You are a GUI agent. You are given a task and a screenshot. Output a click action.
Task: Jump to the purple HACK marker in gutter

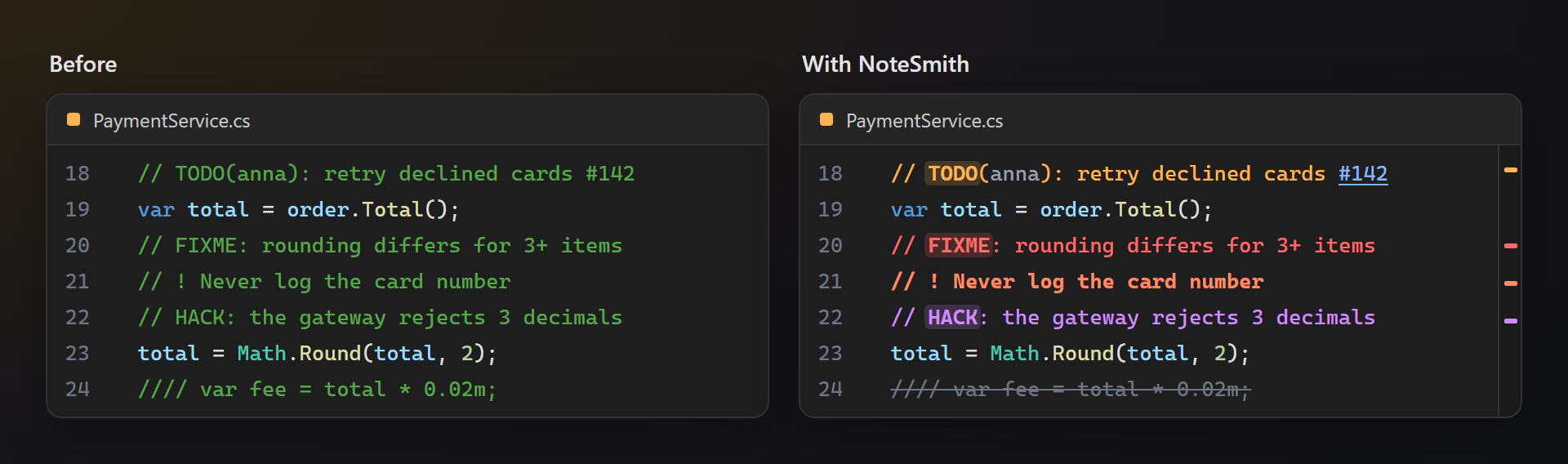coord(1511,321)
